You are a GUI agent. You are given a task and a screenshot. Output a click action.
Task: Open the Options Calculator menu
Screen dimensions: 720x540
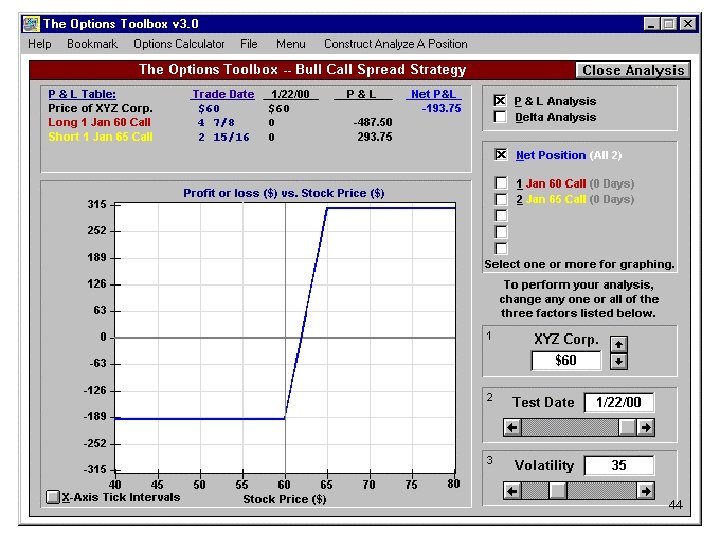(179, 44)
